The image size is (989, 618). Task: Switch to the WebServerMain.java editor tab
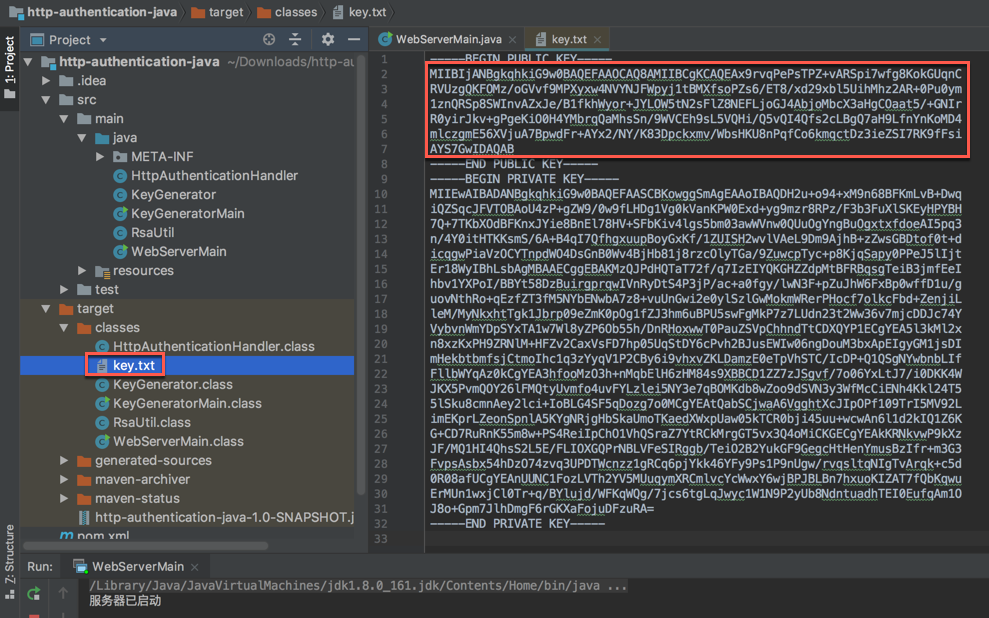click(x=446, y=40)
